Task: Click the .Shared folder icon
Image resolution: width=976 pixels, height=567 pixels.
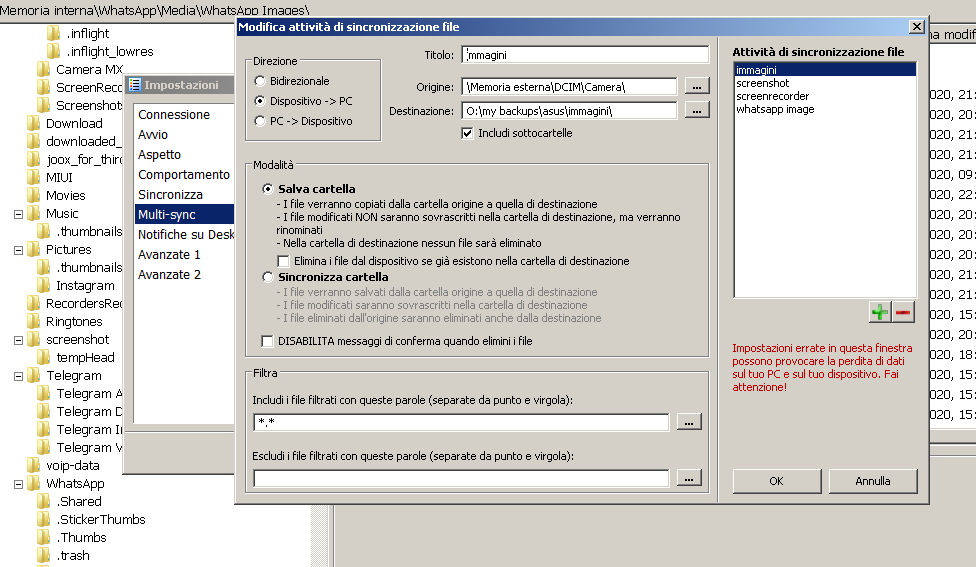Action: point(44,501)
